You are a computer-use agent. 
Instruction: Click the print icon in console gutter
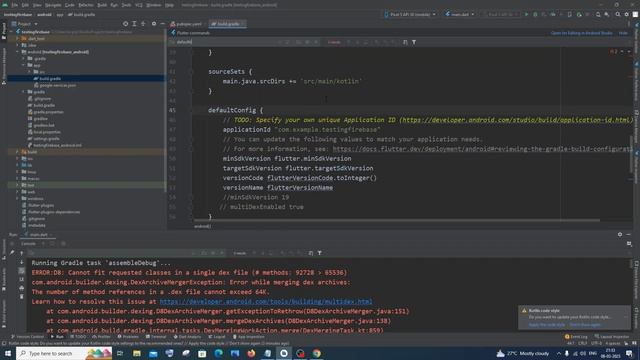click(22, 288)
